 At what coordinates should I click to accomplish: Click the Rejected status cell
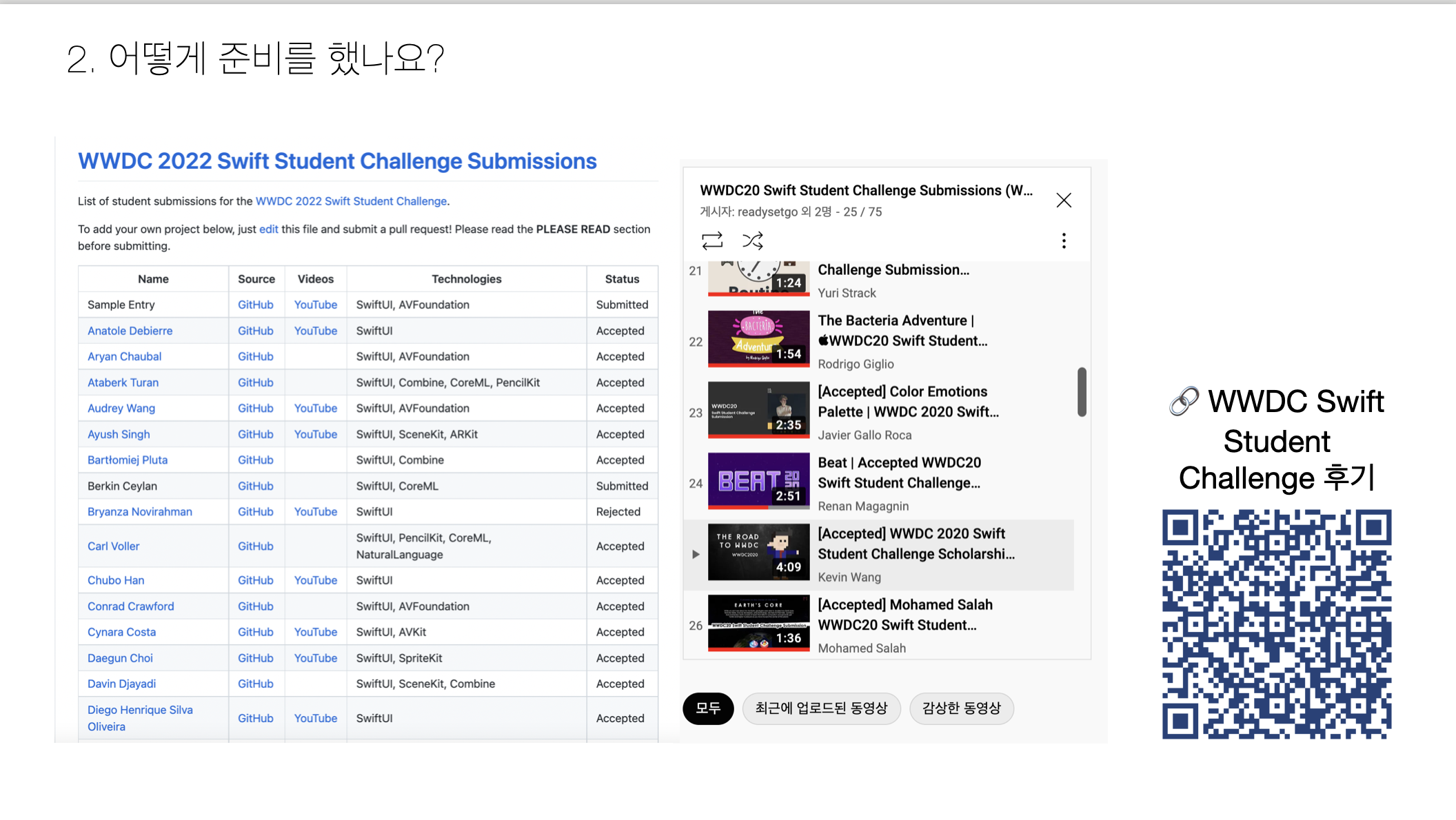coord(618,511)
